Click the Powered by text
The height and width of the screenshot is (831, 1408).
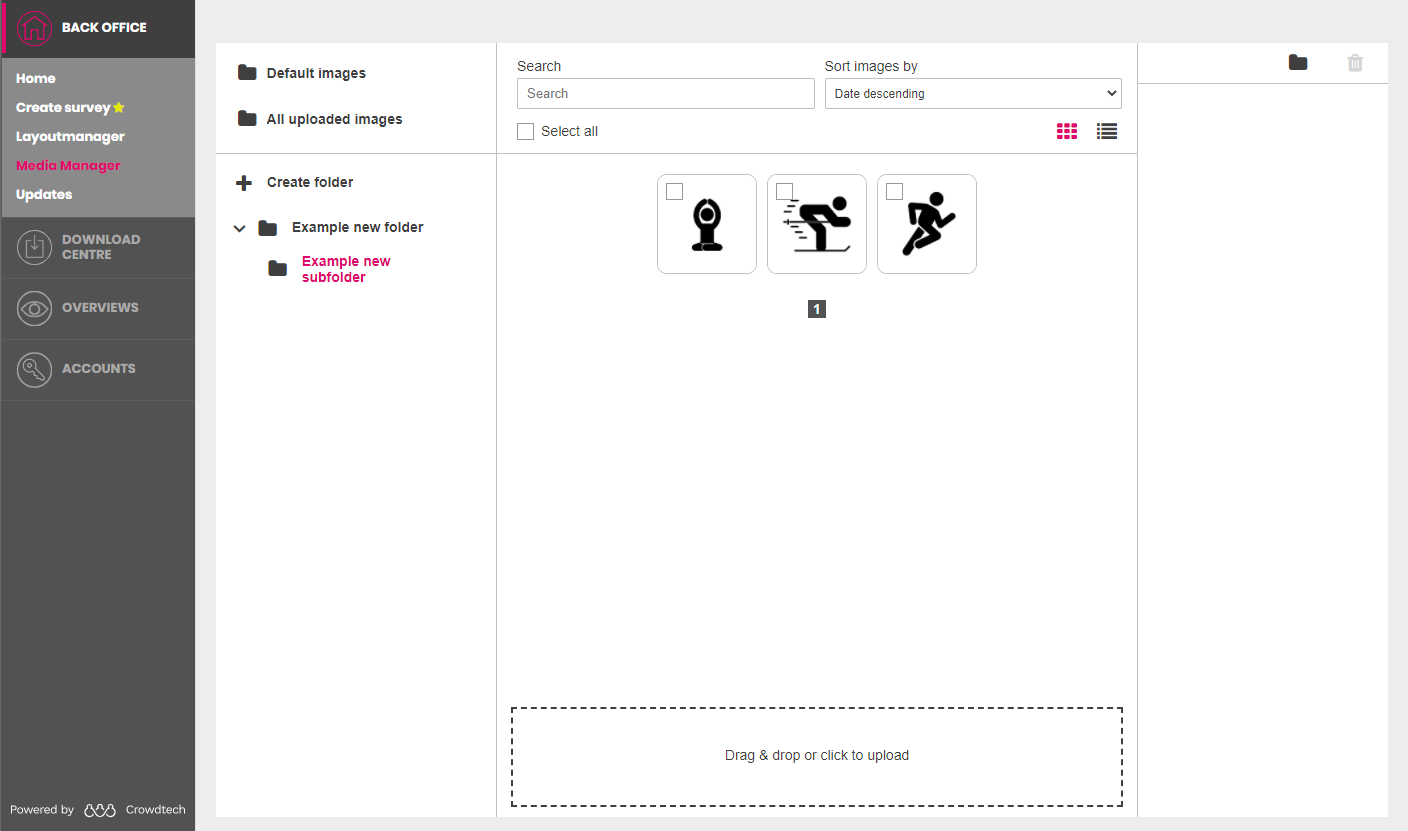coord(42,810)
